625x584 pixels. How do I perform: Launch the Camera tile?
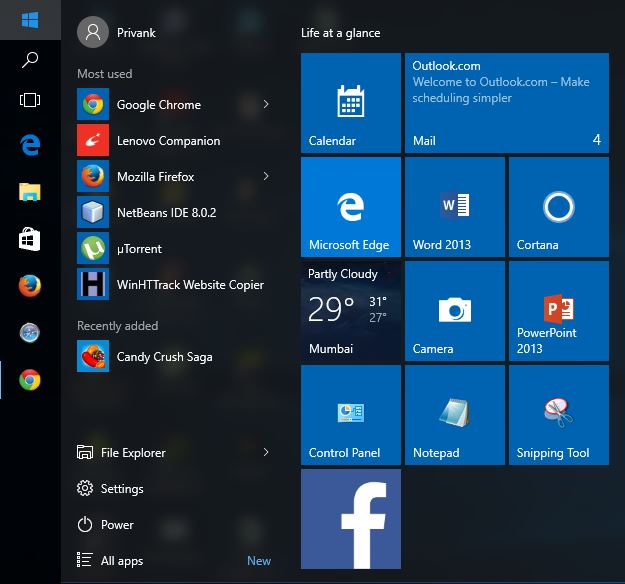pos(455,311)
